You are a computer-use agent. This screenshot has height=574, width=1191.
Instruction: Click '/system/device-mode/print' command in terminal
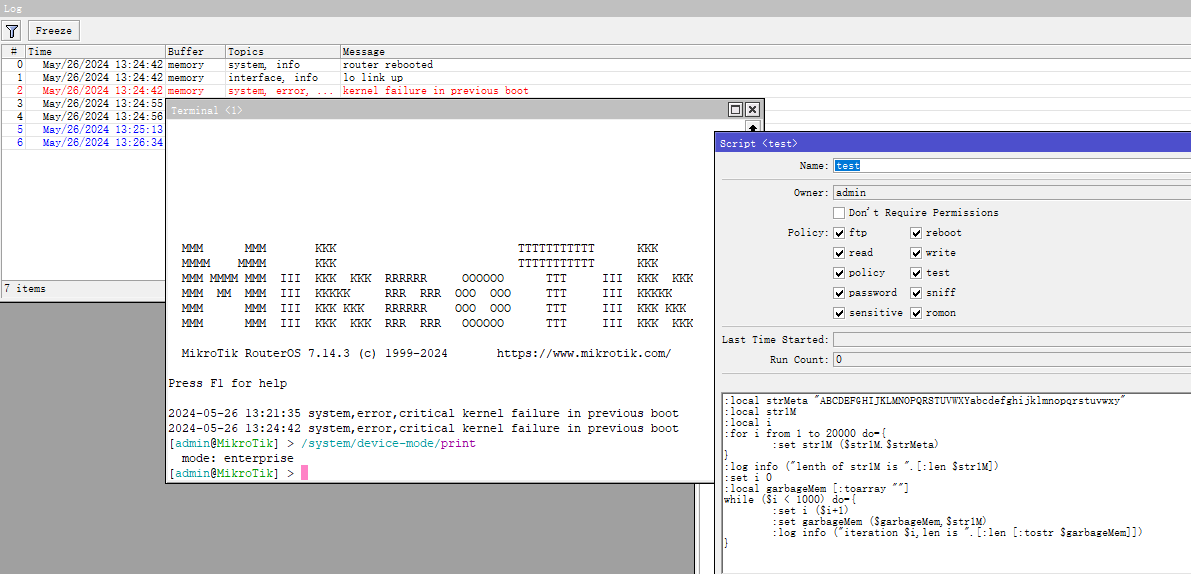[388, 443]
